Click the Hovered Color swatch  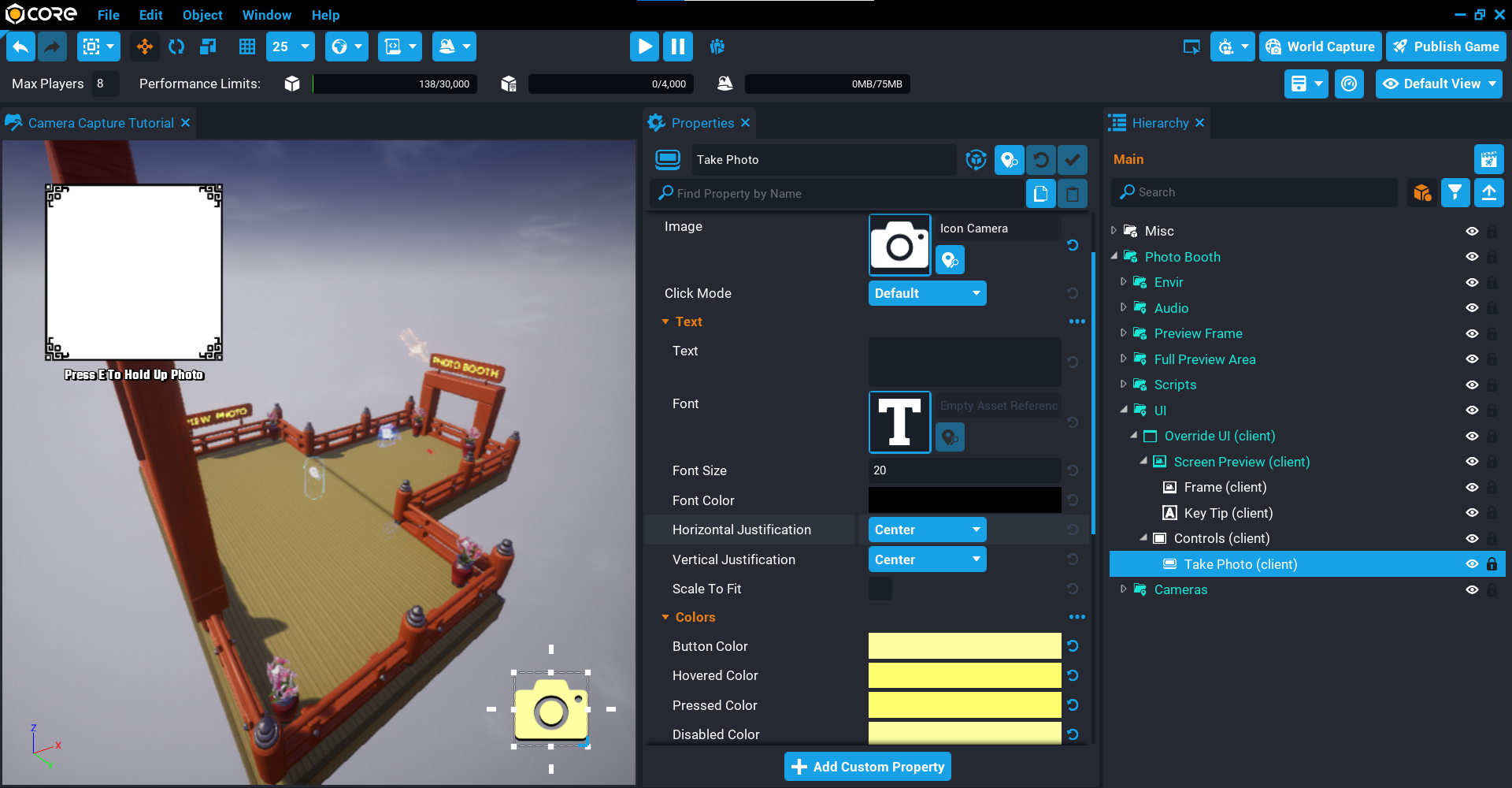pyautogui.click(x=964, y=675)
